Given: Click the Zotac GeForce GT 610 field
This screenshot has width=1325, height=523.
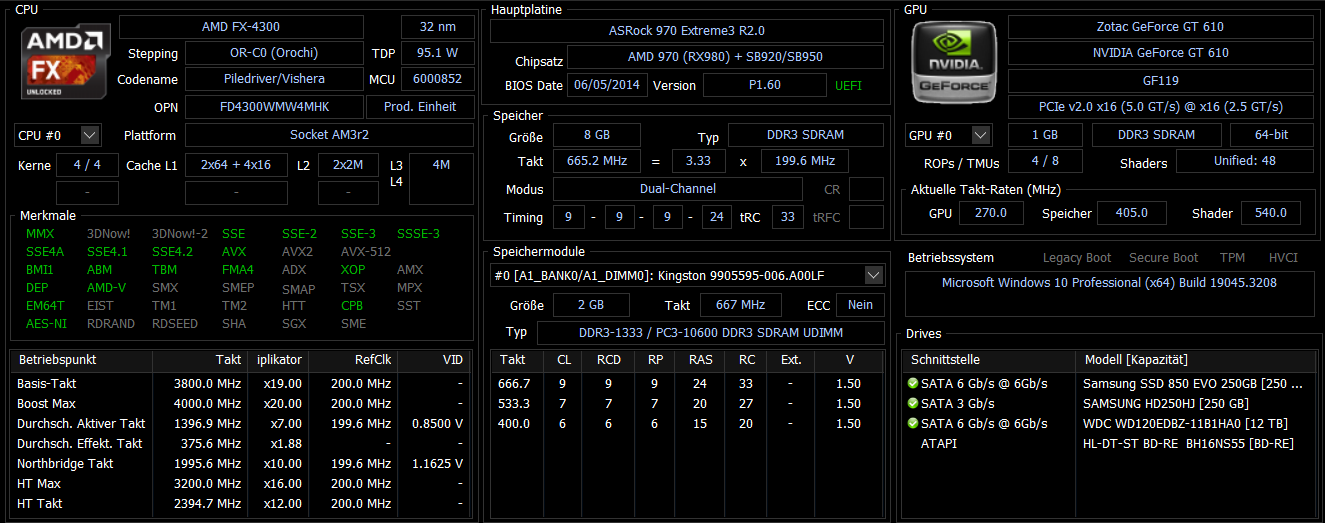Looking at the screenshot, I should click(1161, 27).
